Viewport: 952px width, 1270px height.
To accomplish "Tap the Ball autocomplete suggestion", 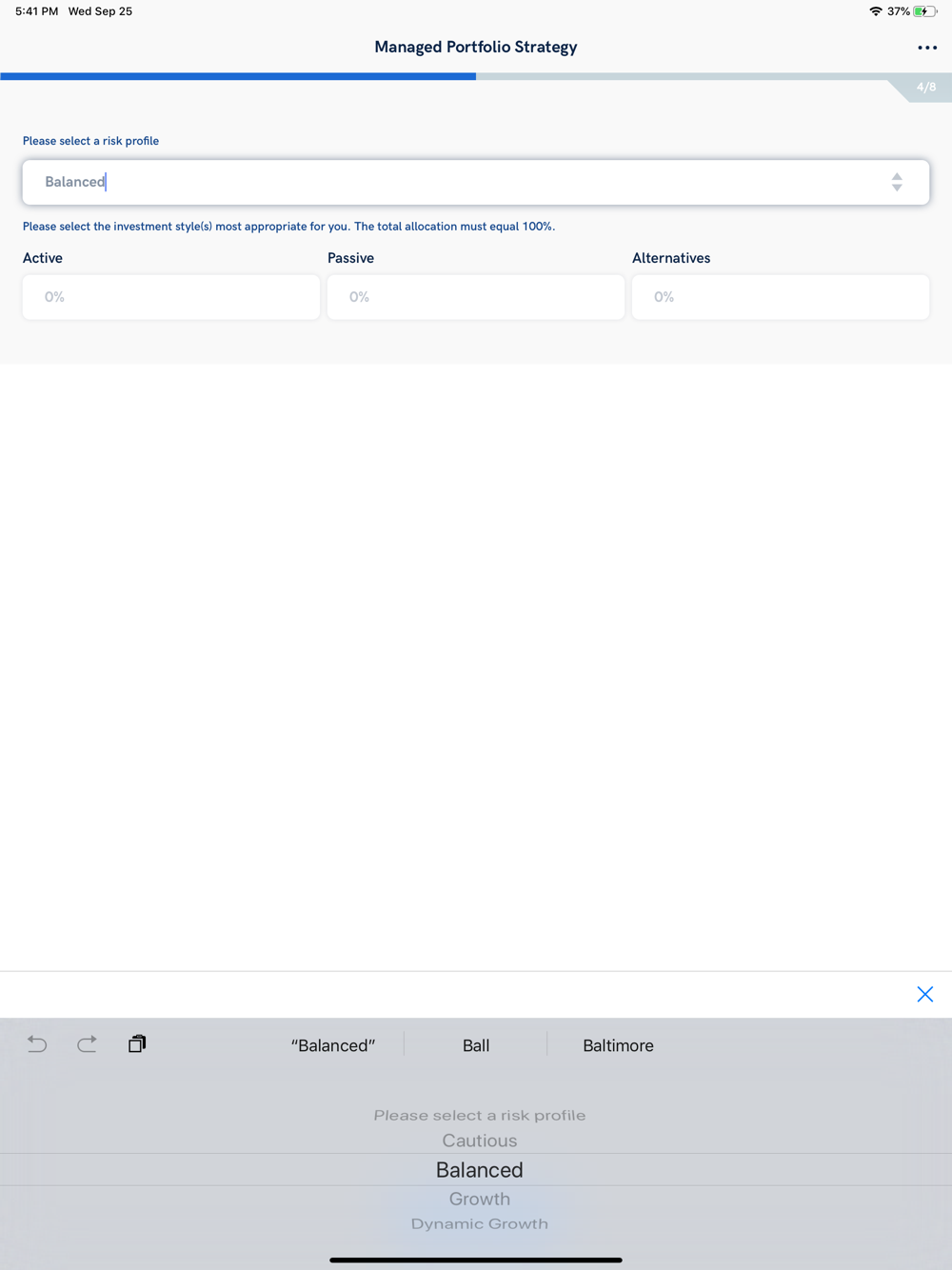I will [476, 1045].
